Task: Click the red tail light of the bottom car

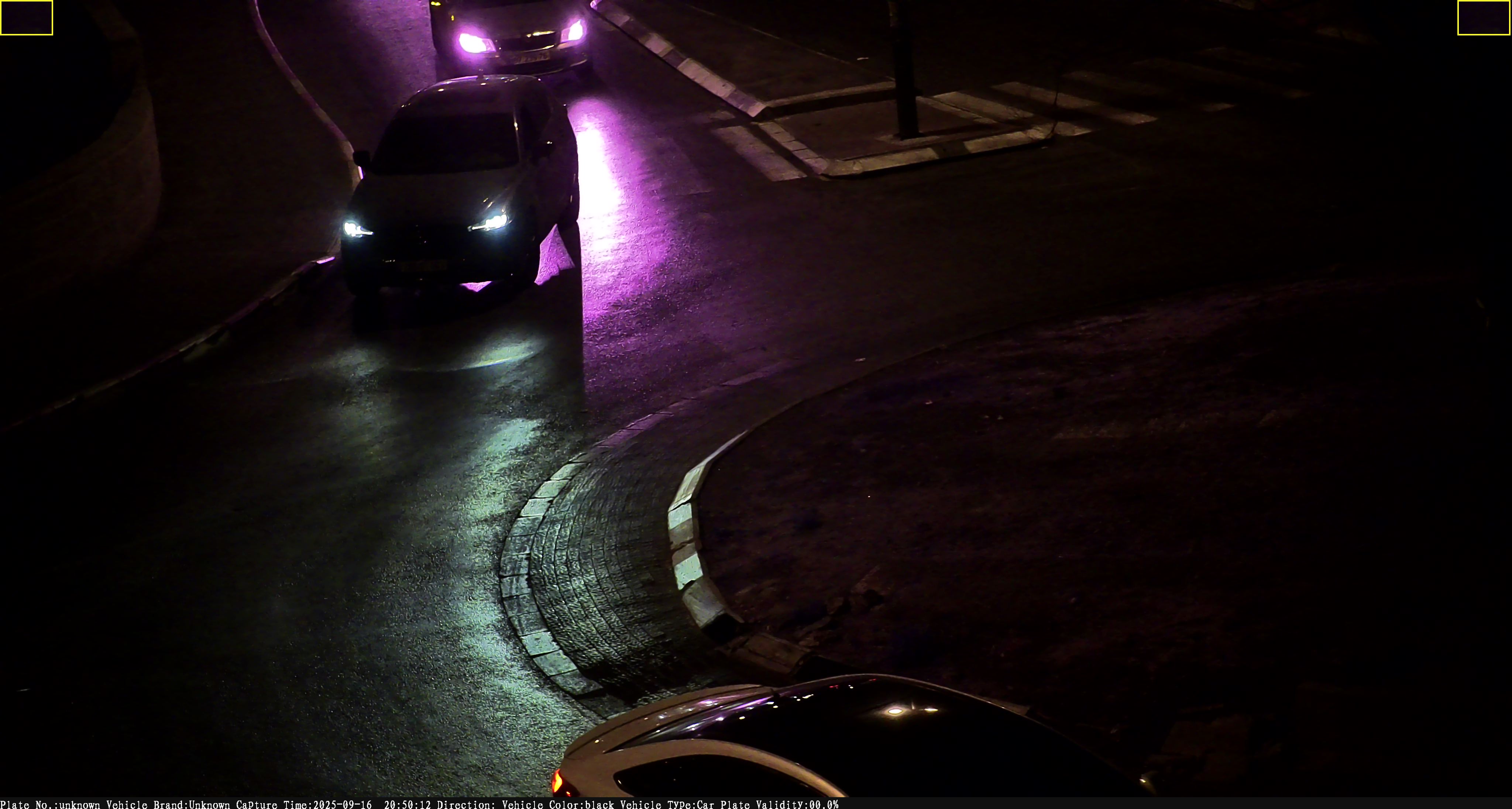Action: click(558, 781)
